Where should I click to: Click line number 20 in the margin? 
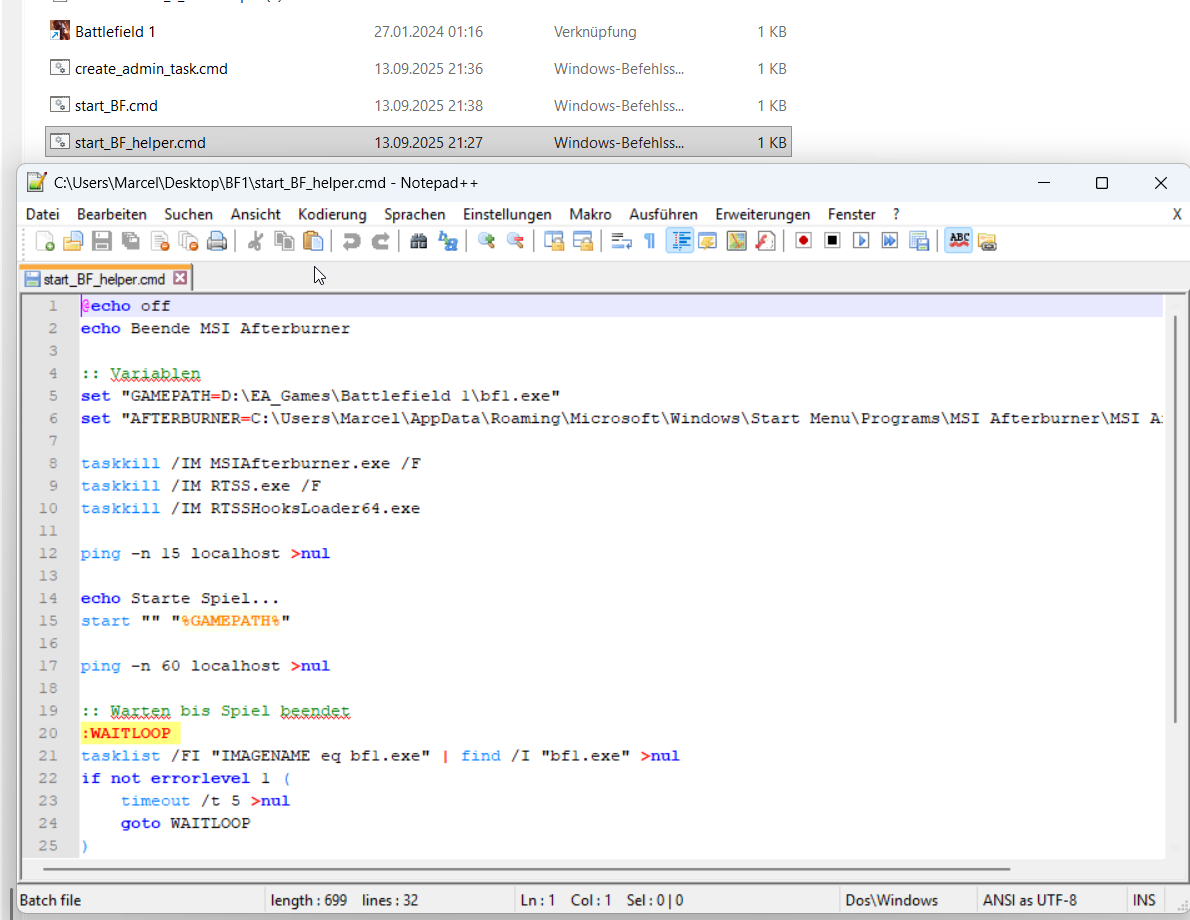[x=48, y=733]
